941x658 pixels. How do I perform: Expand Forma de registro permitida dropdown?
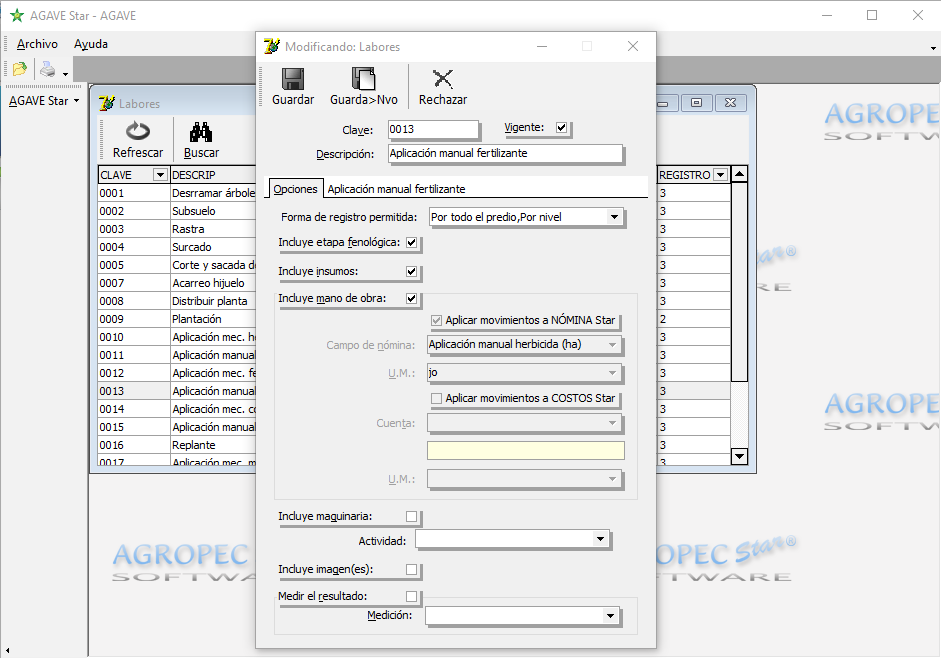click(x=614, y=217)
